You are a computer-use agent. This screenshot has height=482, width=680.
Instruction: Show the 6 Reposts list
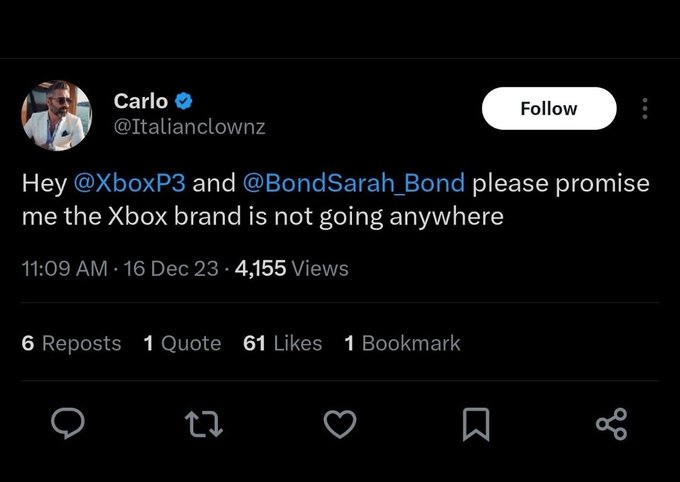coord(71,343)
